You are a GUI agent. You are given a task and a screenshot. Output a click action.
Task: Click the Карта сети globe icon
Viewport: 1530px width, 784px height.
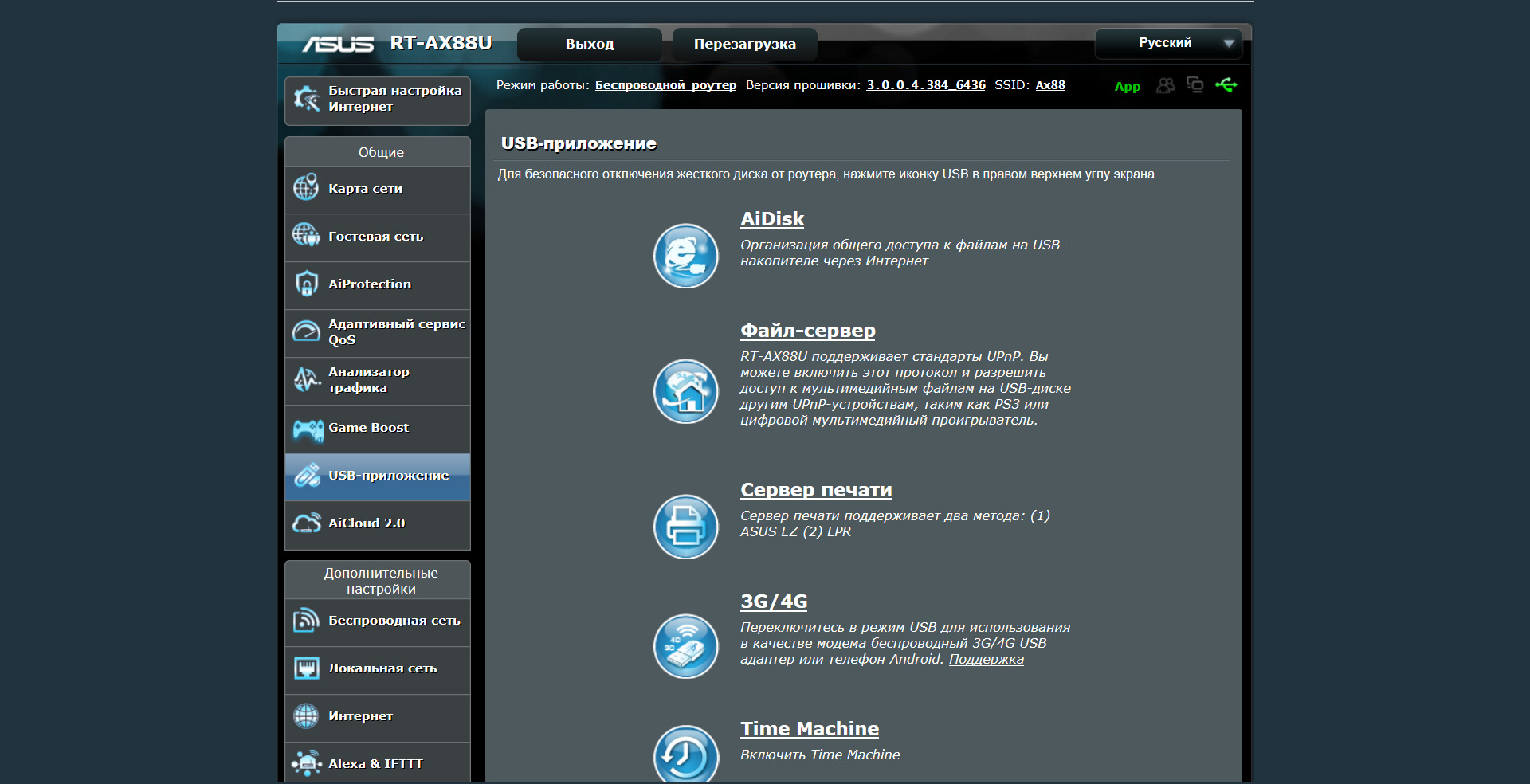306,187
